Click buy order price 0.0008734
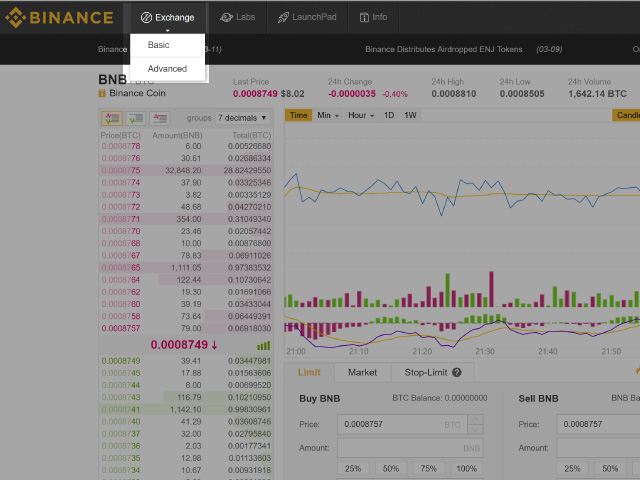The image size is (640, 480). 121,470
